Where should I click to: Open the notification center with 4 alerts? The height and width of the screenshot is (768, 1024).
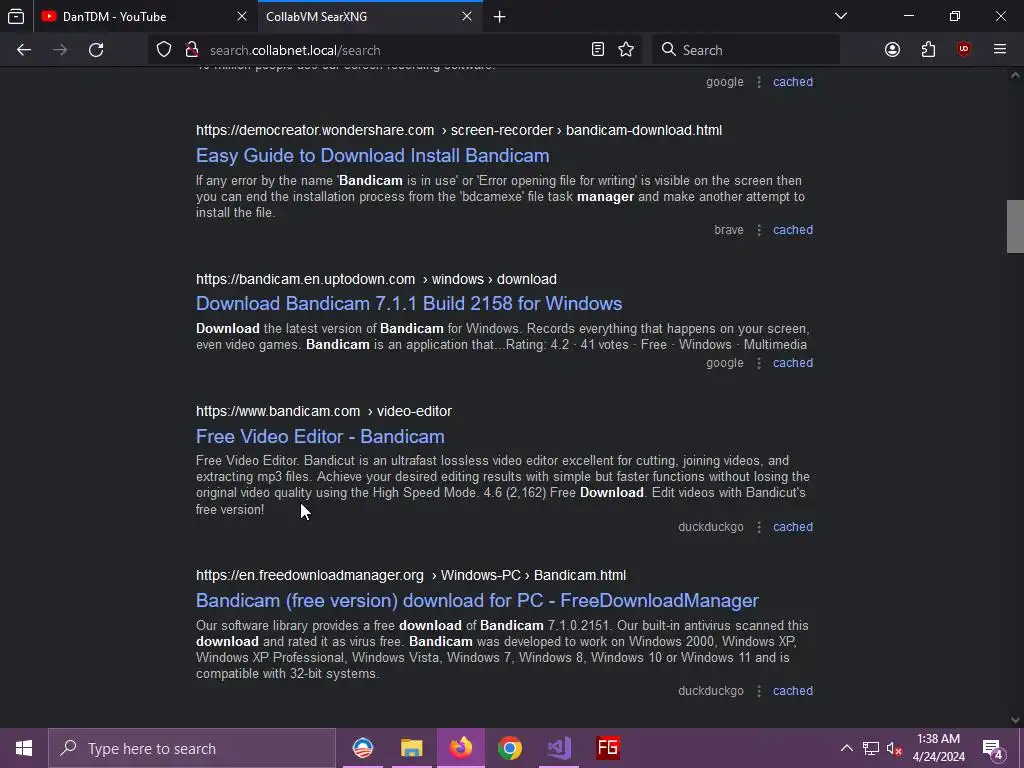(992, 748)
